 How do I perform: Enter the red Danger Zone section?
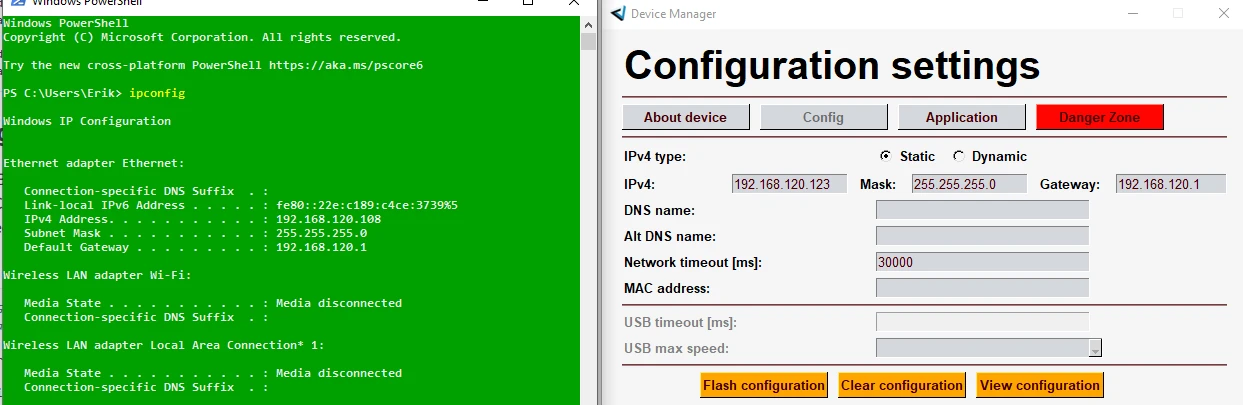[1100, 117]
